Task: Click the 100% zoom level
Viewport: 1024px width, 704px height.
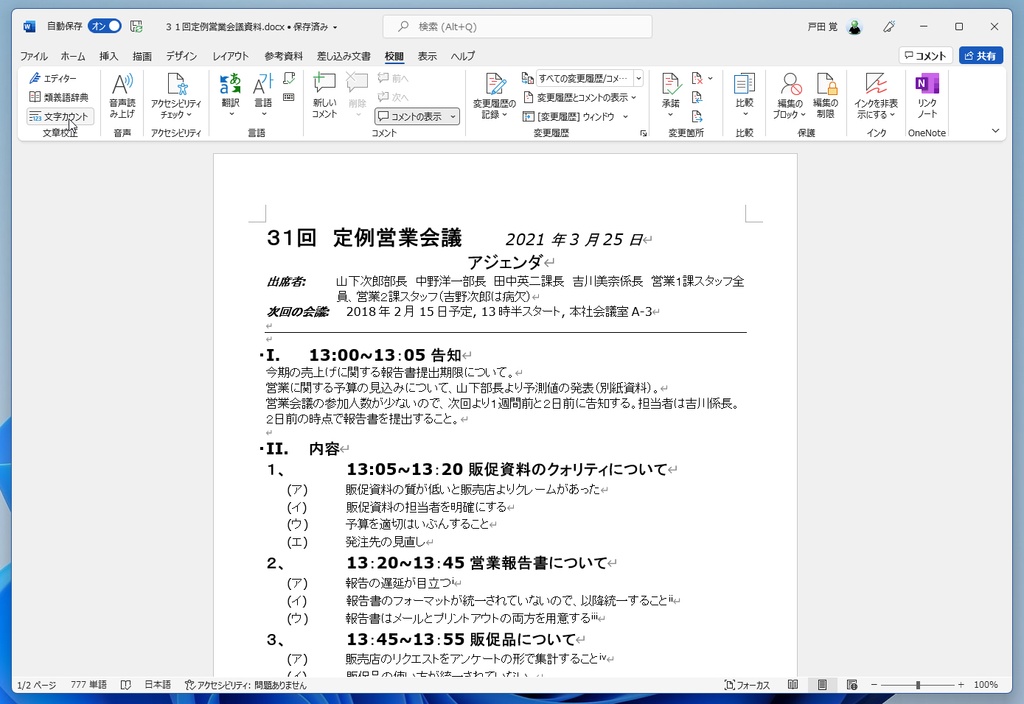Action: (x=985, y=685)
